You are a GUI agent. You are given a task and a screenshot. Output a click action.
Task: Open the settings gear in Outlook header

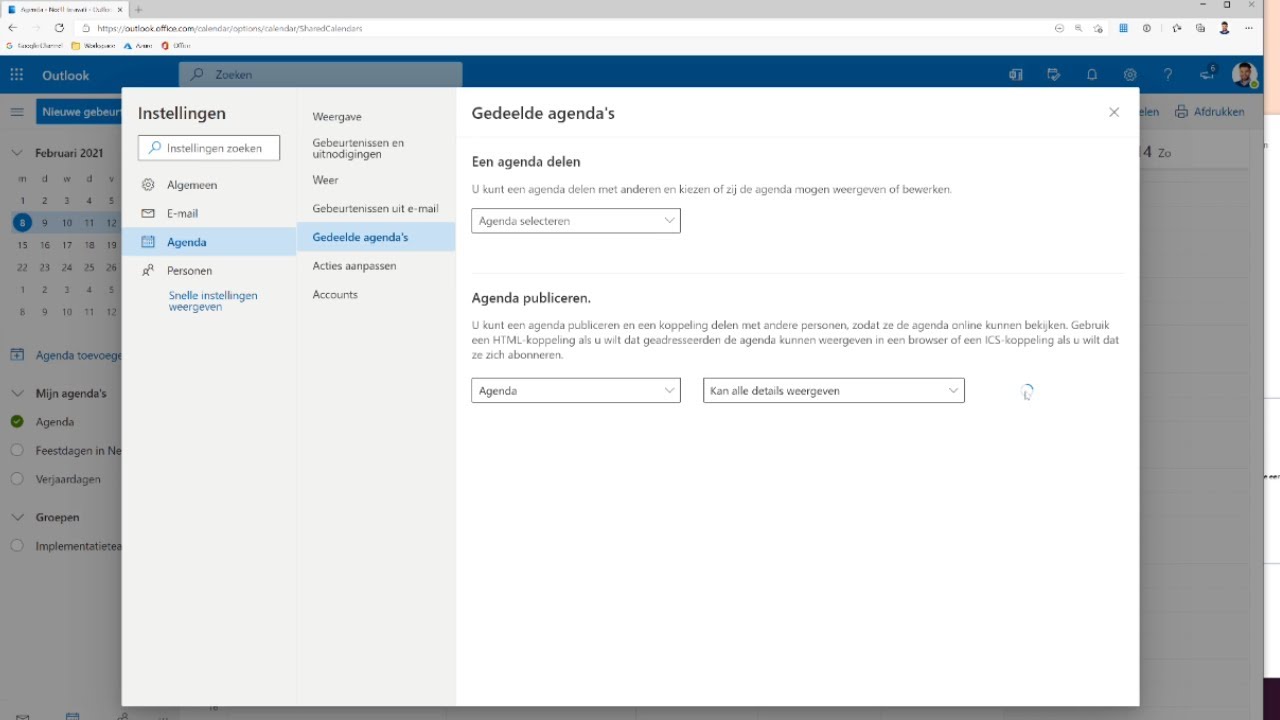1130,75
